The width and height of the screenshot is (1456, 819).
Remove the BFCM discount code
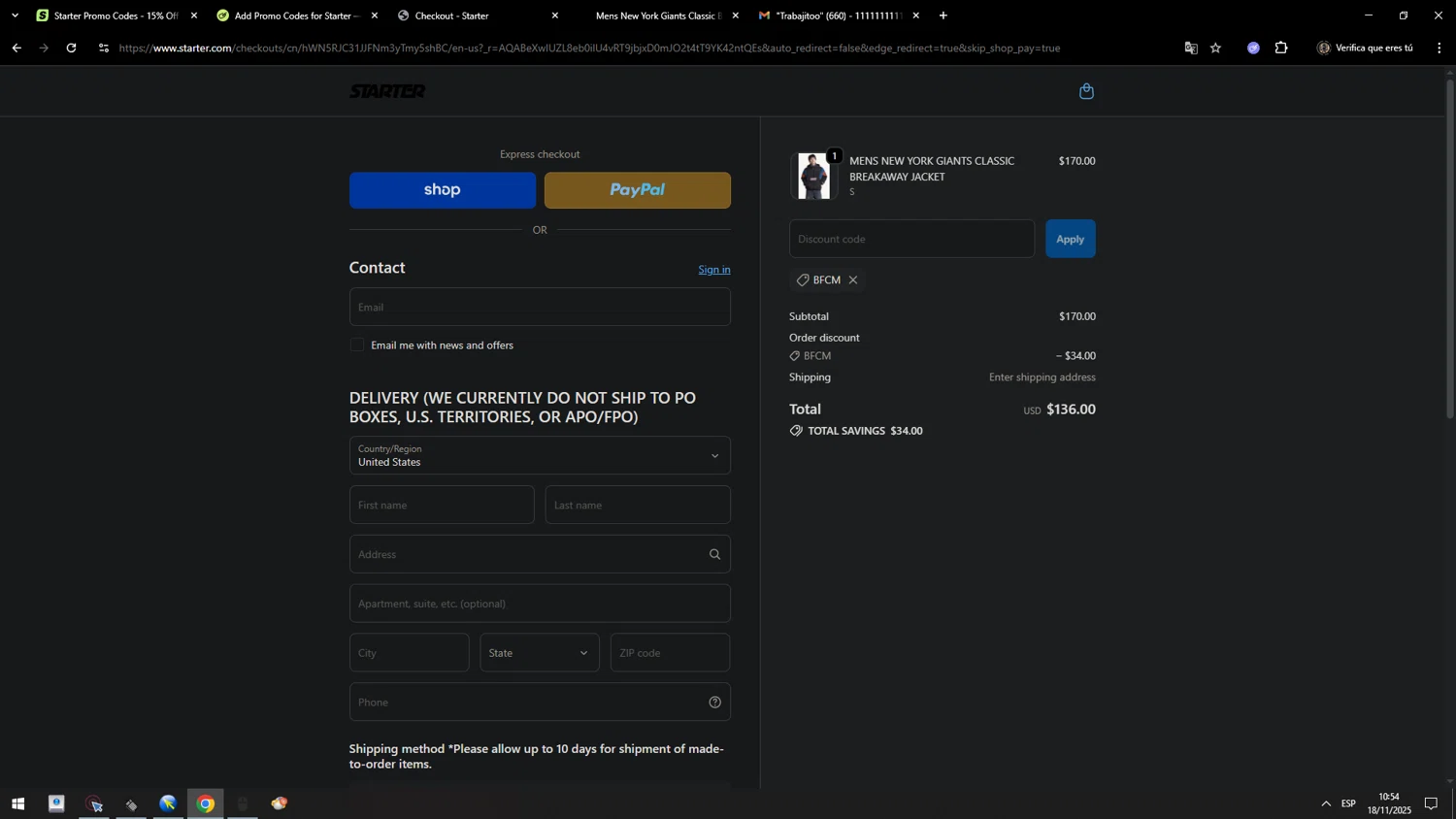point(853,280)
